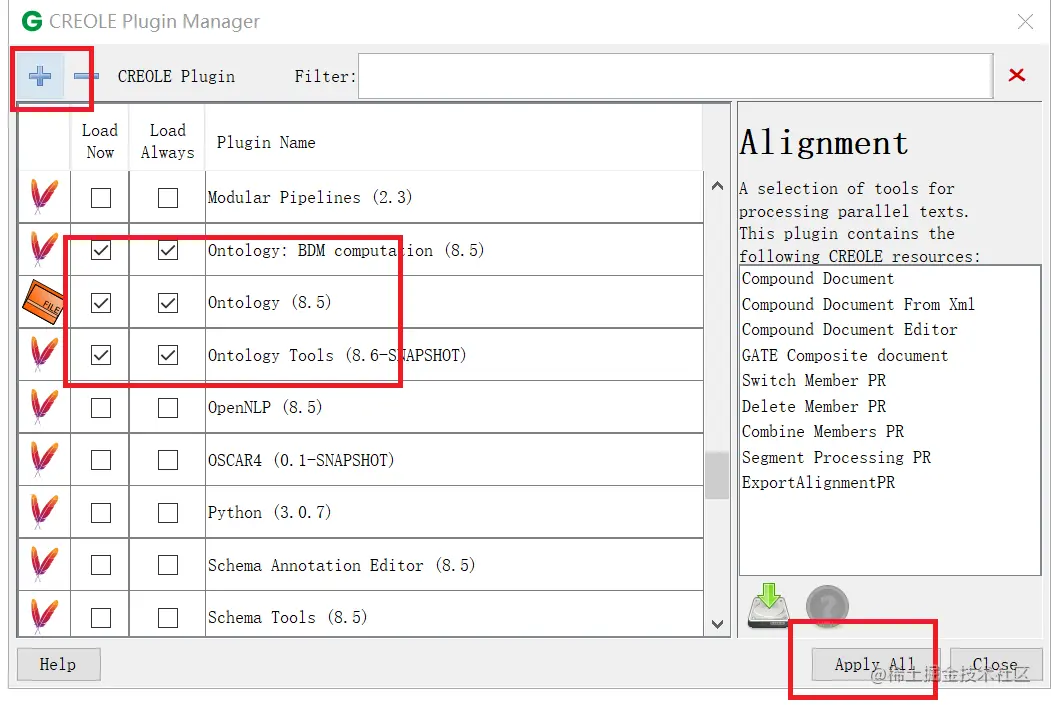The height and width of the screenshot is (705, 1051).
Task: Select the Ontology: BDM computation (8.5) name
Action: [346, 250]
